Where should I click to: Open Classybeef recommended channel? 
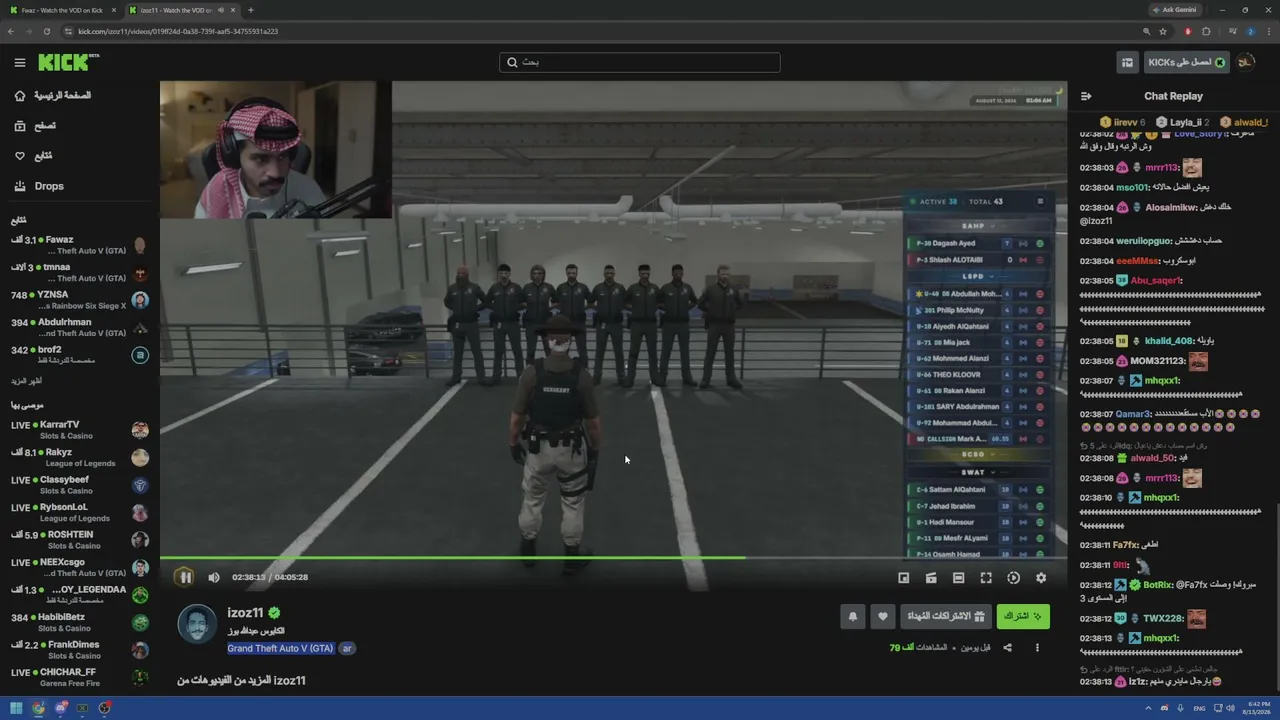80,485
